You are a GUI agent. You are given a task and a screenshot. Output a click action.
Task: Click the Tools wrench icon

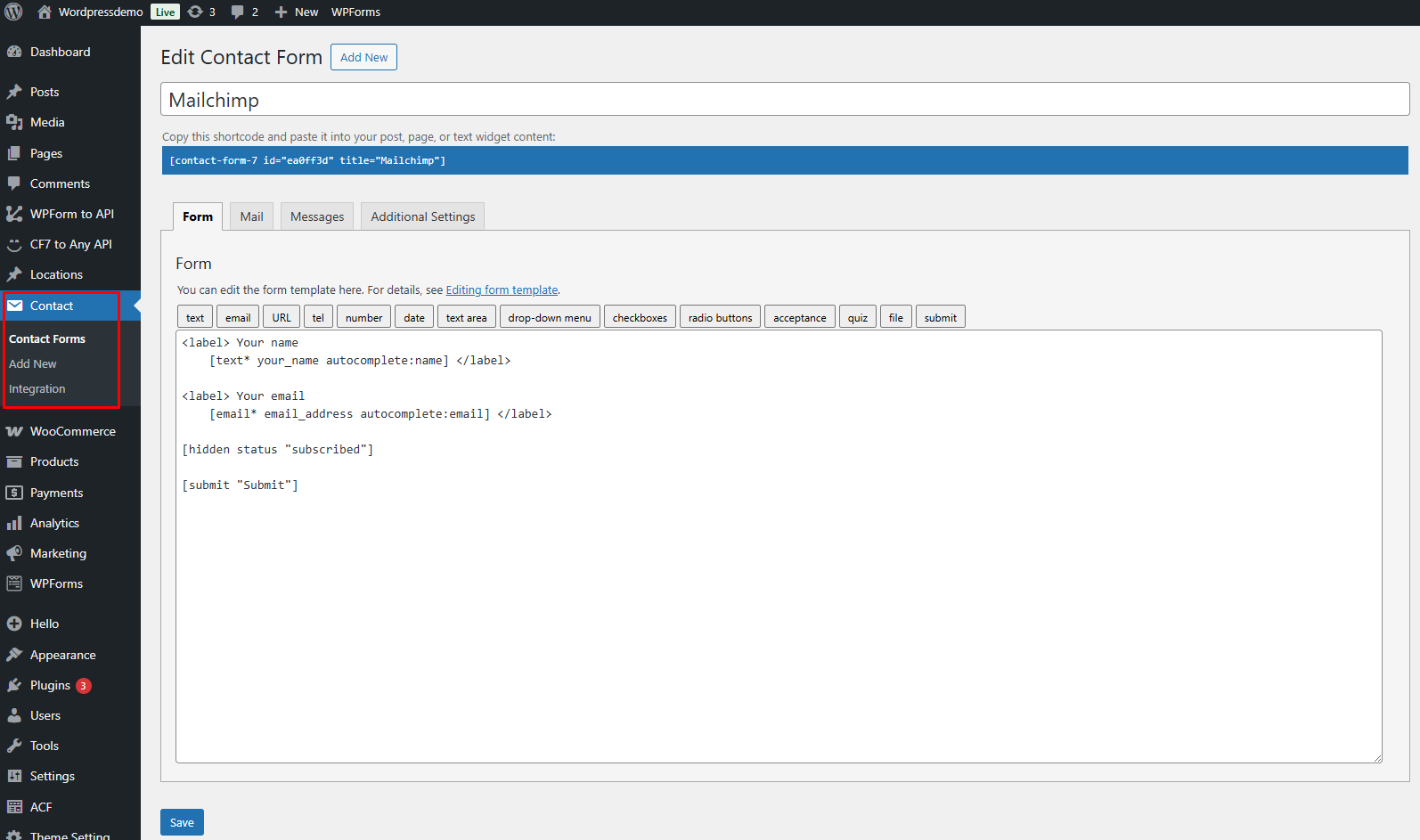(14, 746)
